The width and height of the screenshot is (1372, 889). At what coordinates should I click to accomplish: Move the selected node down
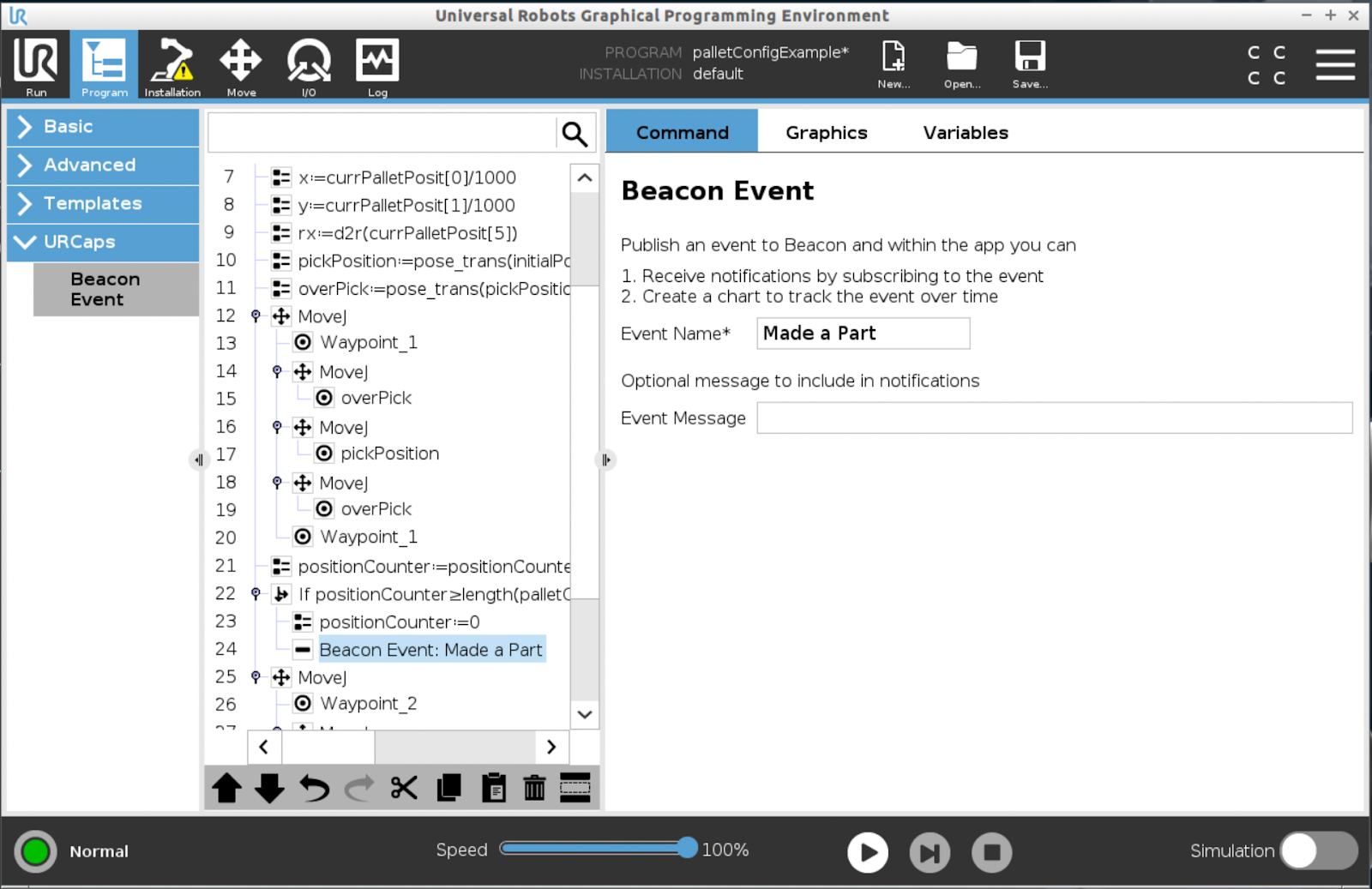pyautogui.click(x=269, y=788)
